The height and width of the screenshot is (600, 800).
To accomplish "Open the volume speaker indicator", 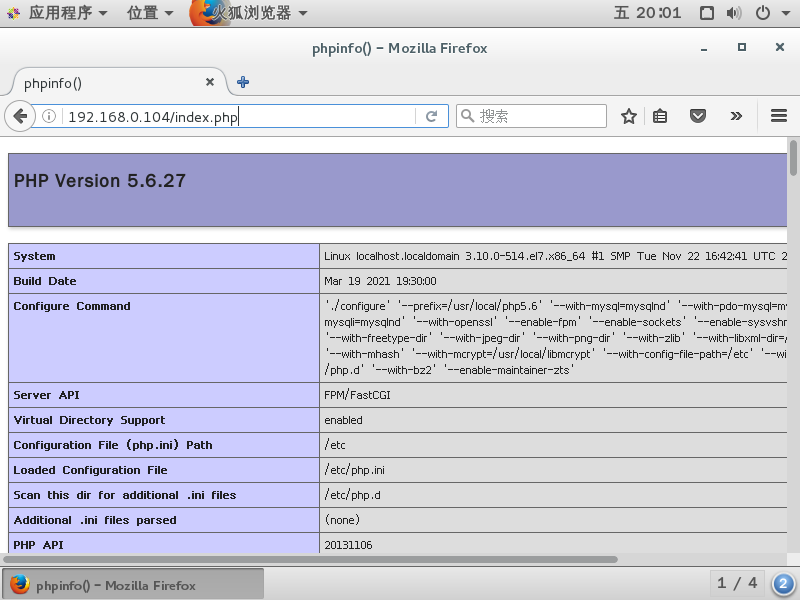I will pyautogui.click(x=734, y=13).
